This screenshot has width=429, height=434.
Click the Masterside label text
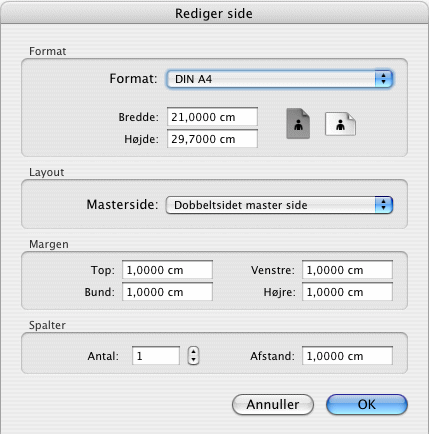122,204
